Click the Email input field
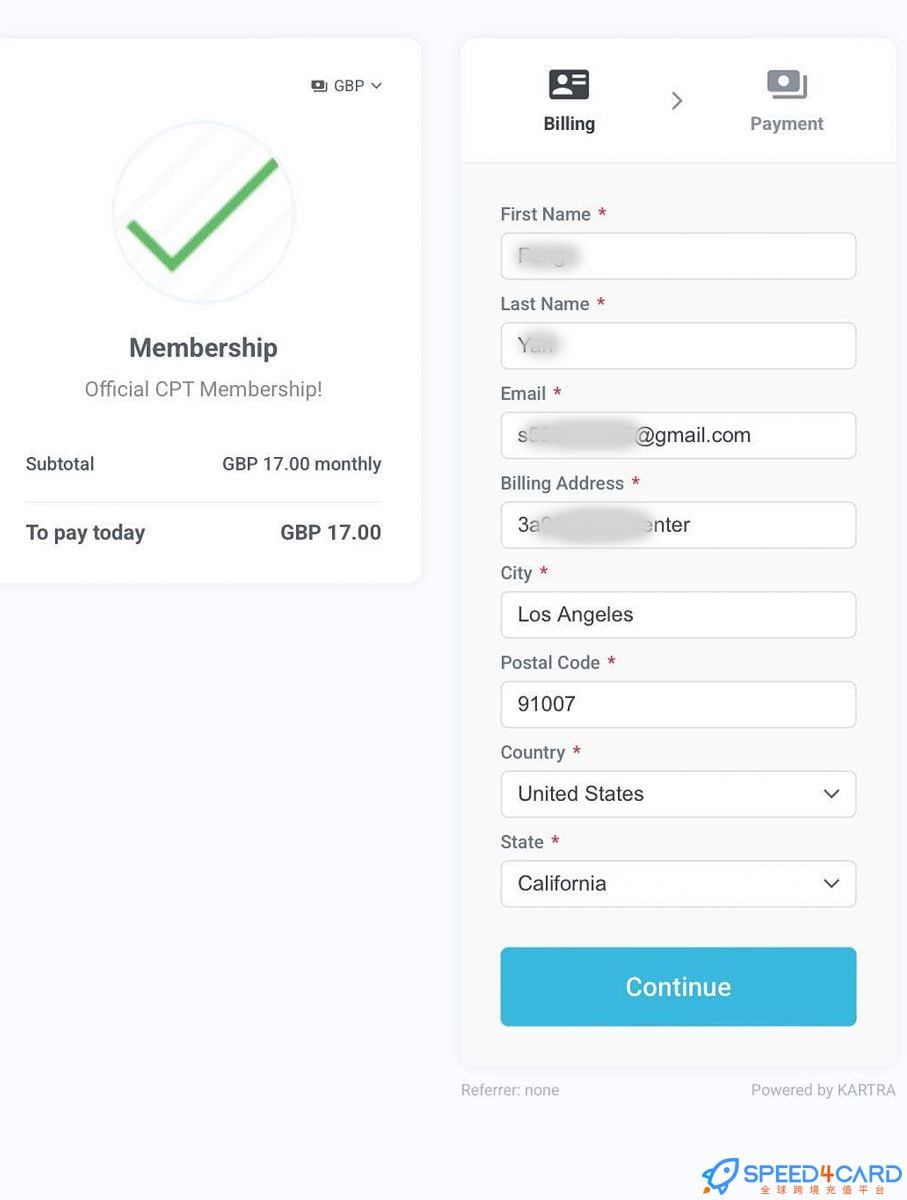907x1200 pixels. 678,436
